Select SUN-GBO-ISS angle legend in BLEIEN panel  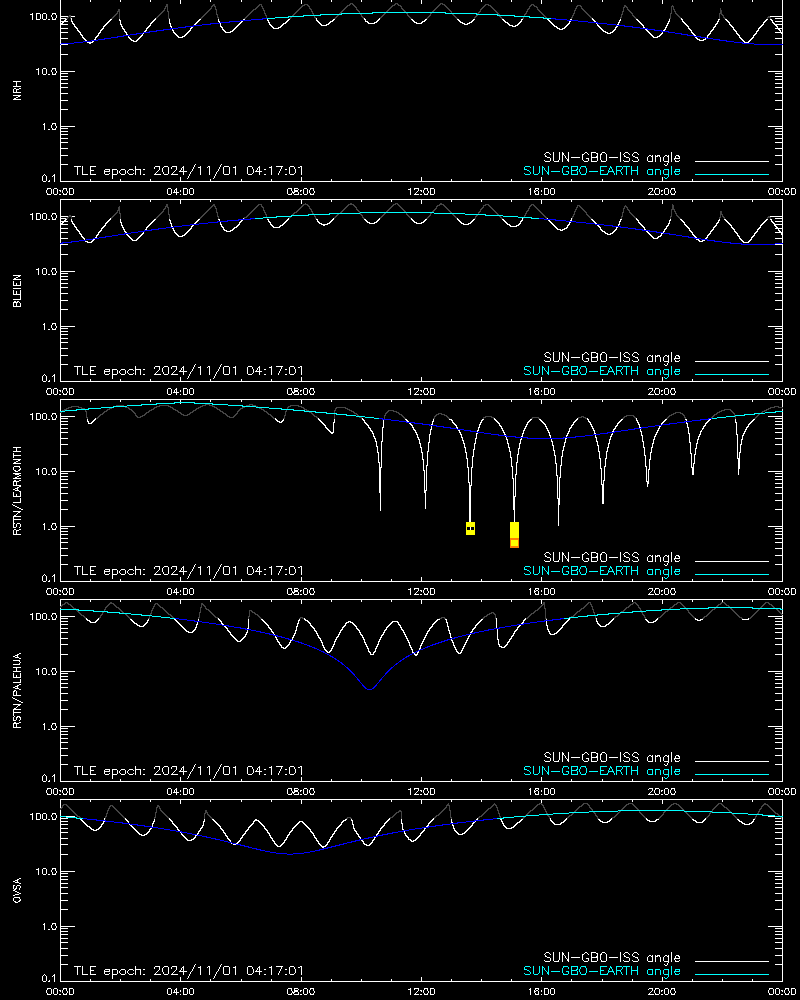pos(612,358)
